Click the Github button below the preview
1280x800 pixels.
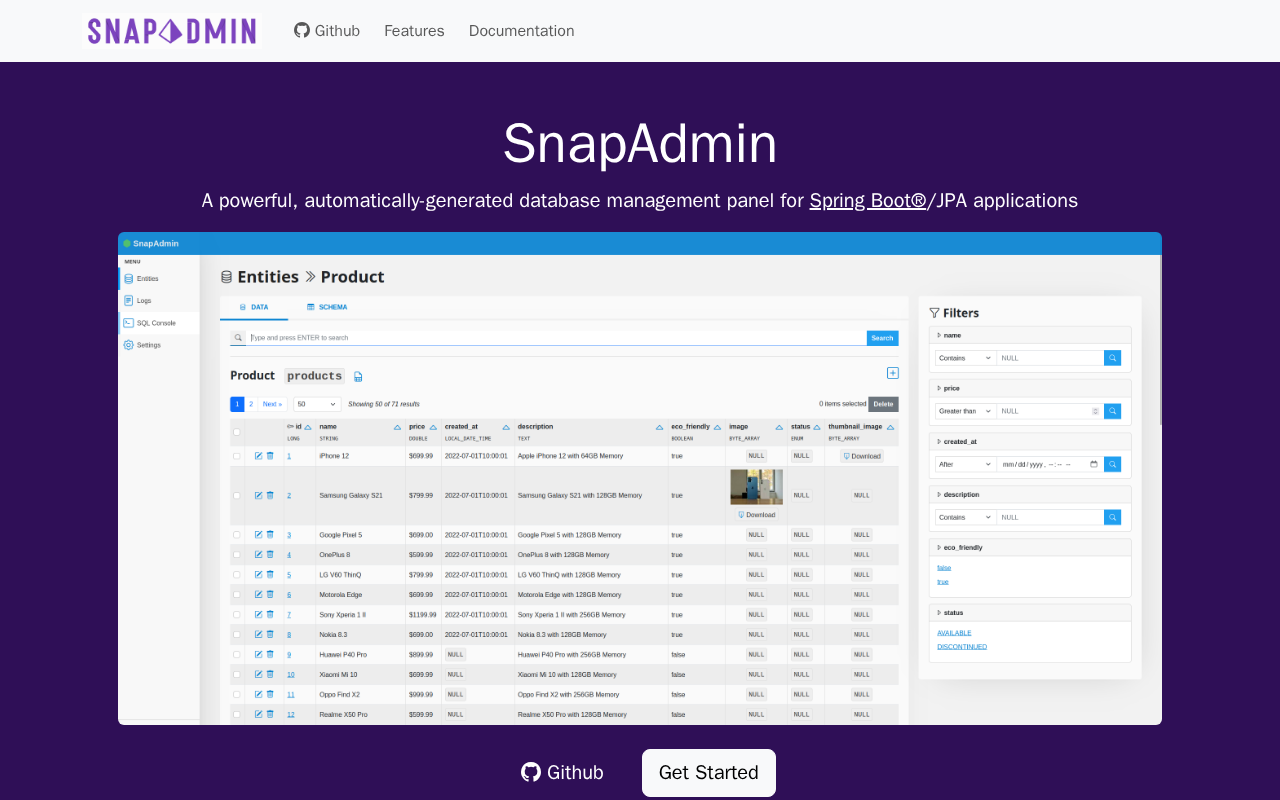pyautogui.click(x=562, y=773)
